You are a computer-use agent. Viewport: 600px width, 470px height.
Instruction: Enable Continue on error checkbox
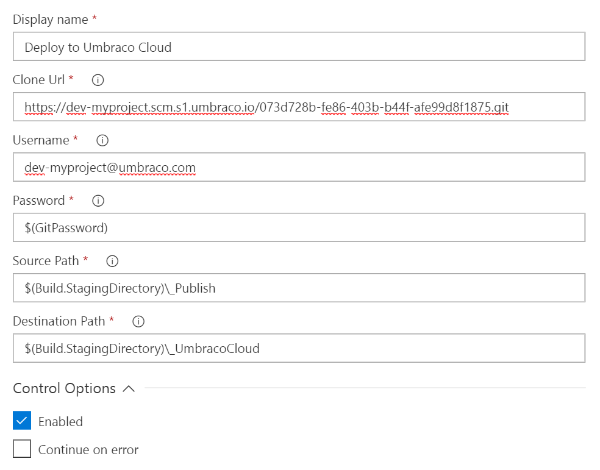coord(22,449)
